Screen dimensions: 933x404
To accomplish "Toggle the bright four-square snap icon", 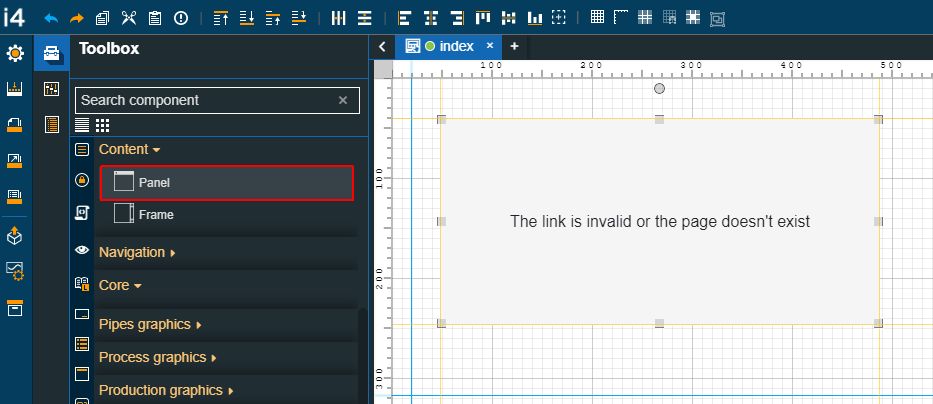I will pyautogui.click(x=693, y=17).
